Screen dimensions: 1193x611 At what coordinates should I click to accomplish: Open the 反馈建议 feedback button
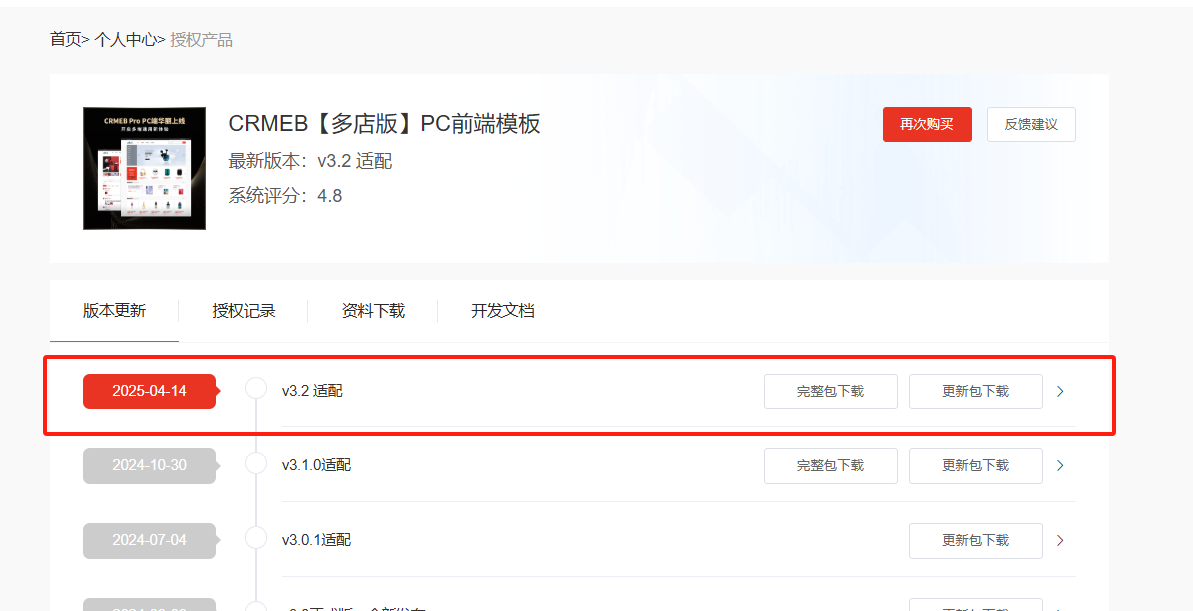[x=1031, y=124]
